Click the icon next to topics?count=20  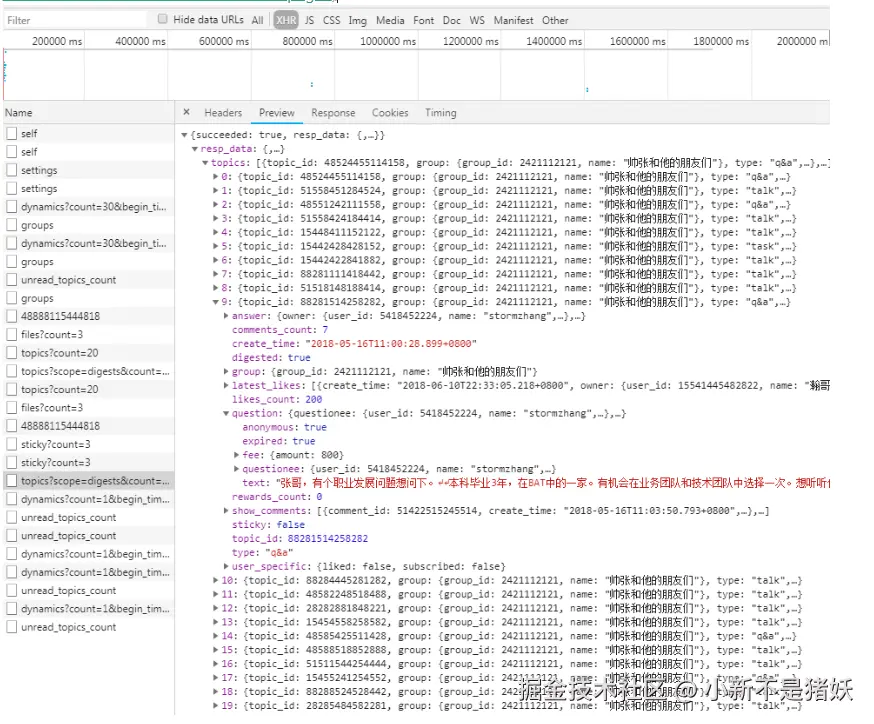point(12,353)
